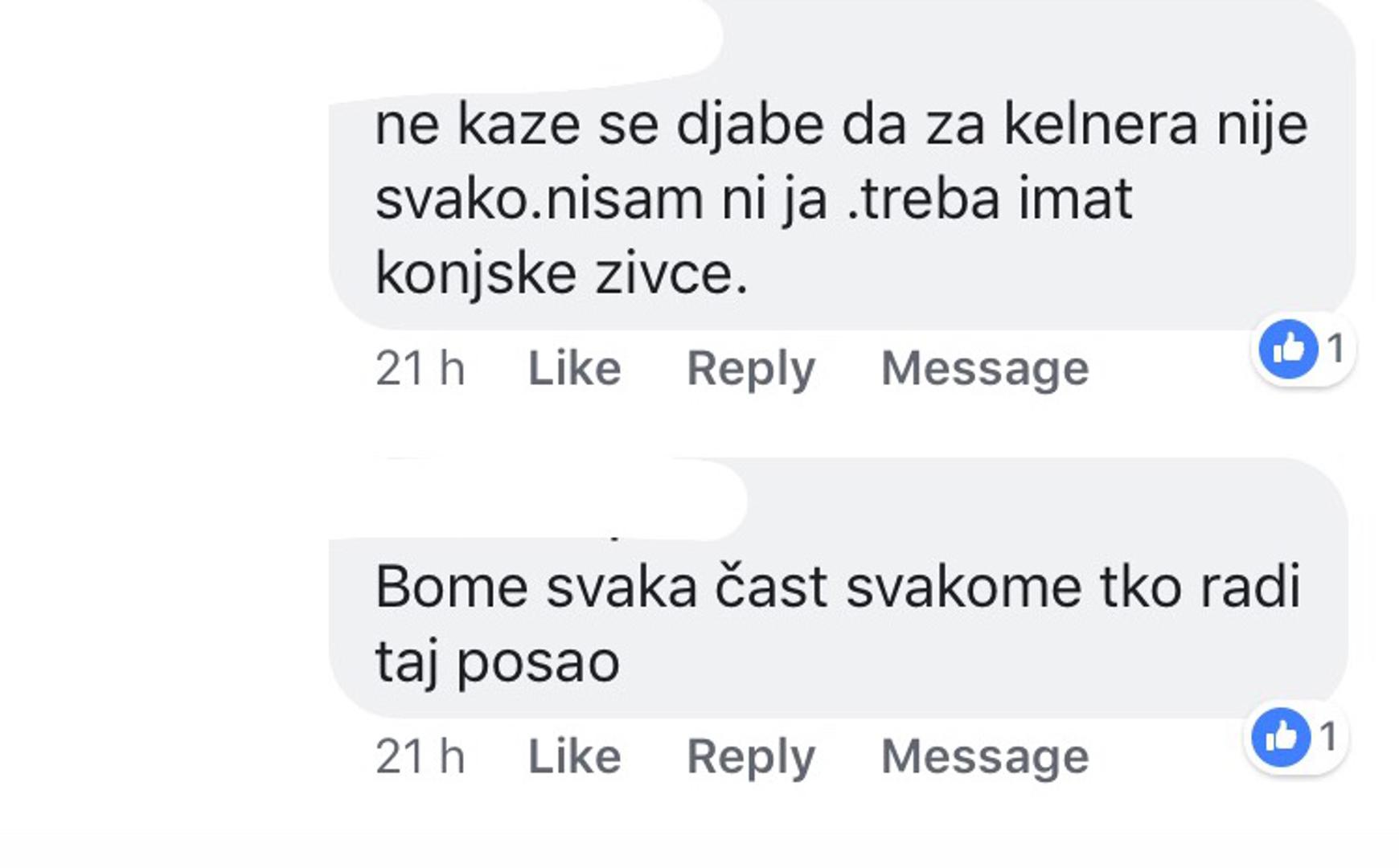Message the author of 'Bome svaka čast' comment

tap(985, 757)
